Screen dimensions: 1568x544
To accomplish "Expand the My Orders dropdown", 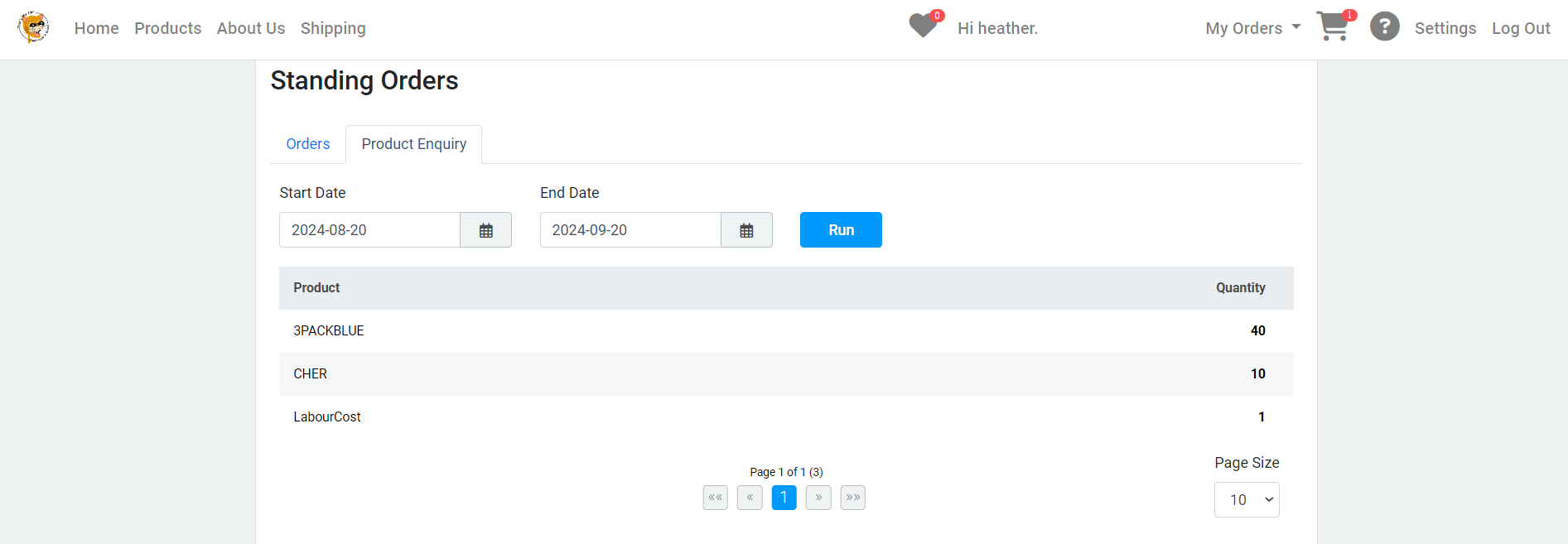I will coord(1253,28).
